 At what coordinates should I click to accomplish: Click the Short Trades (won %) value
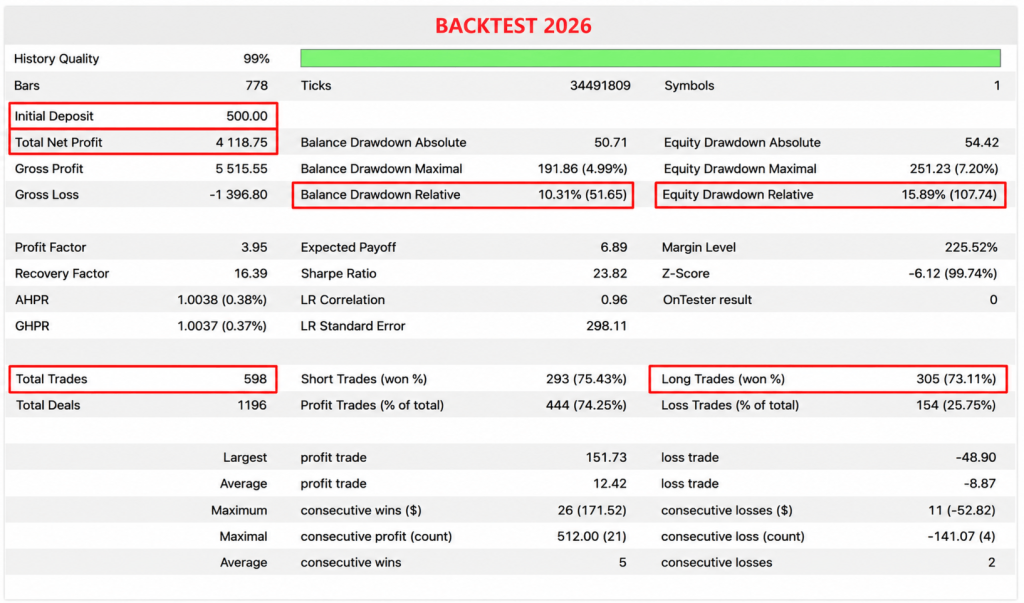tap(586, 379)
